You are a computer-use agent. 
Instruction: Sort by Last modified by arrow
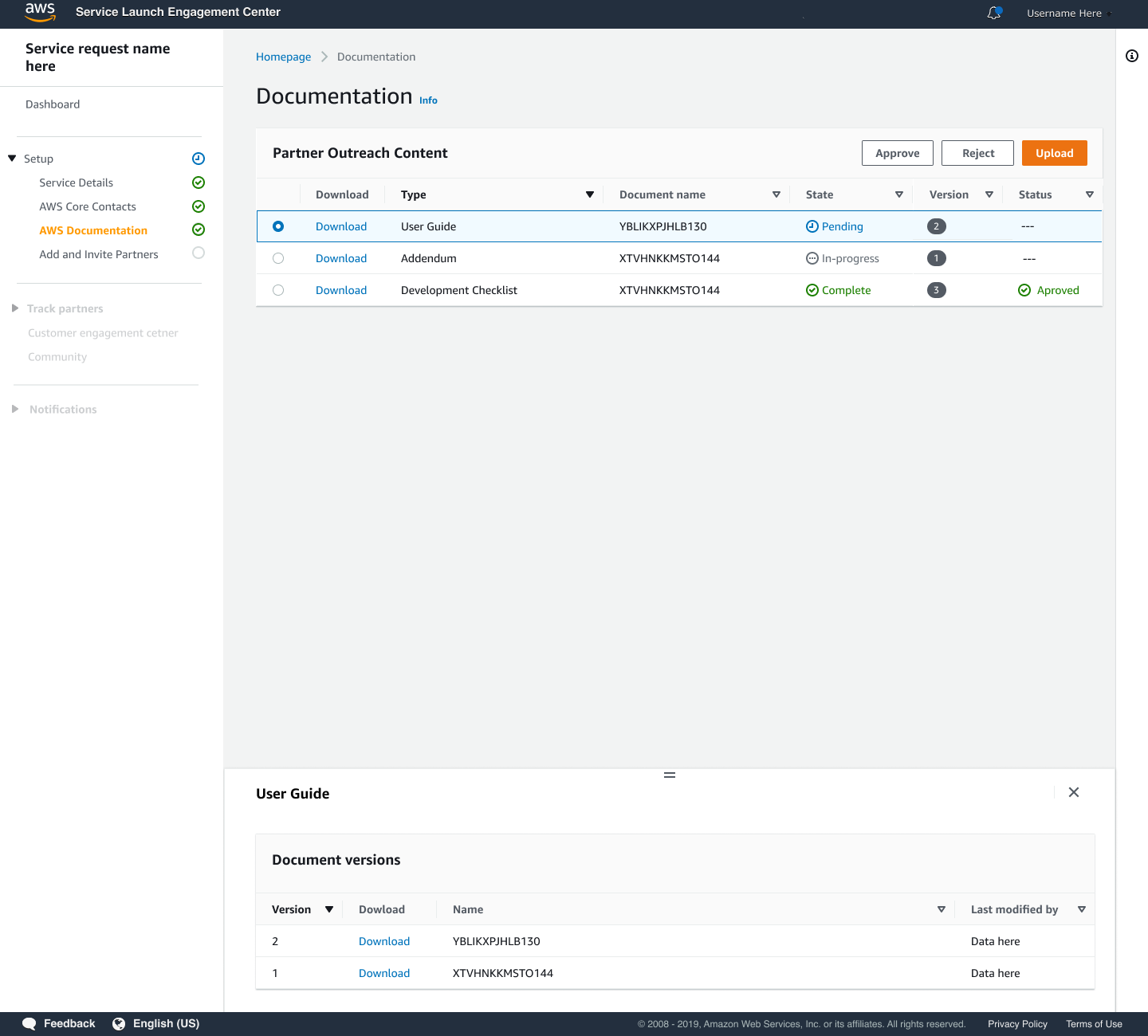pos(1082,909)
